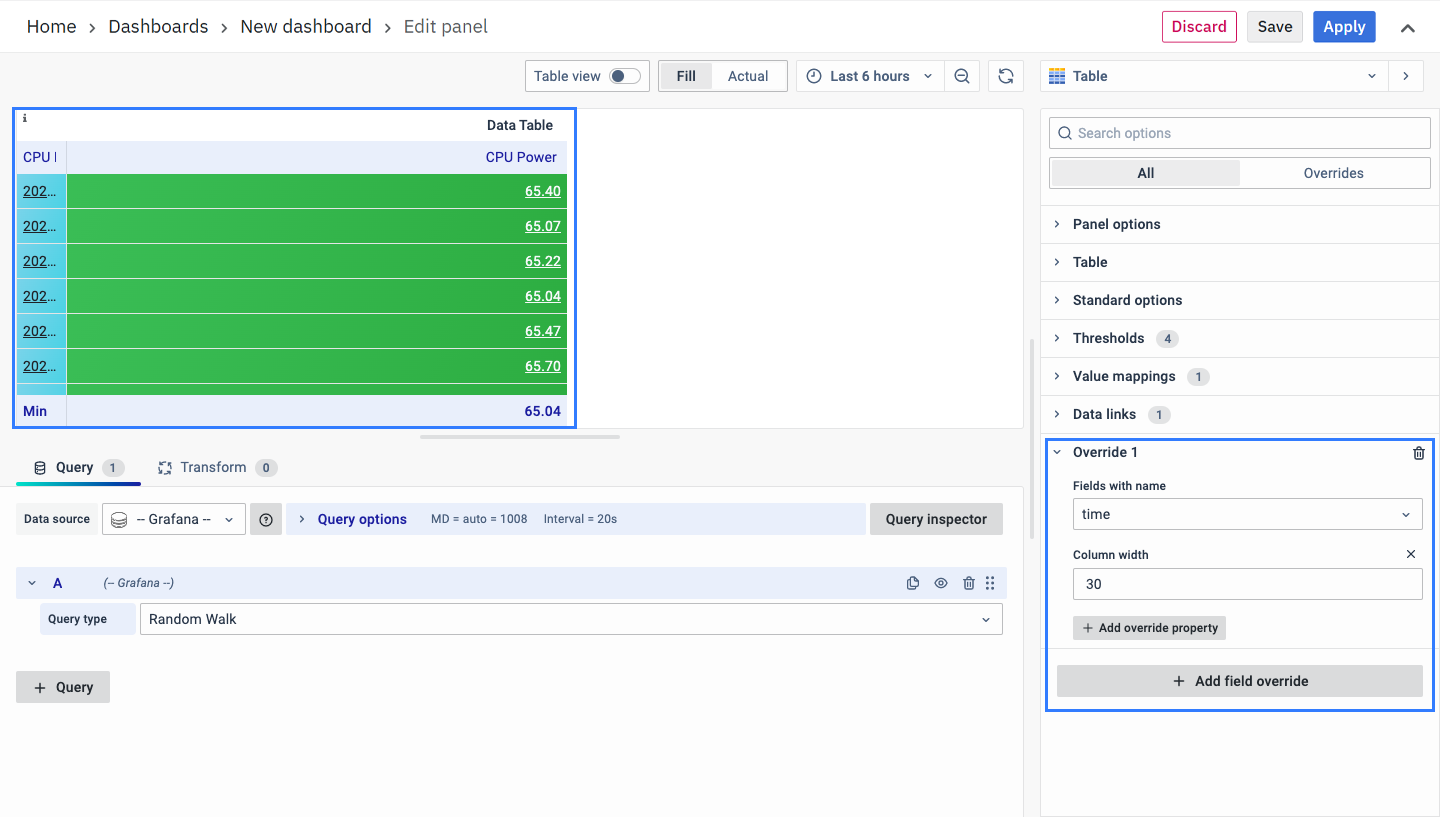This screenshot has width=1440, height=817.
Task: Click Add field override button
Action: (1239, 681)
